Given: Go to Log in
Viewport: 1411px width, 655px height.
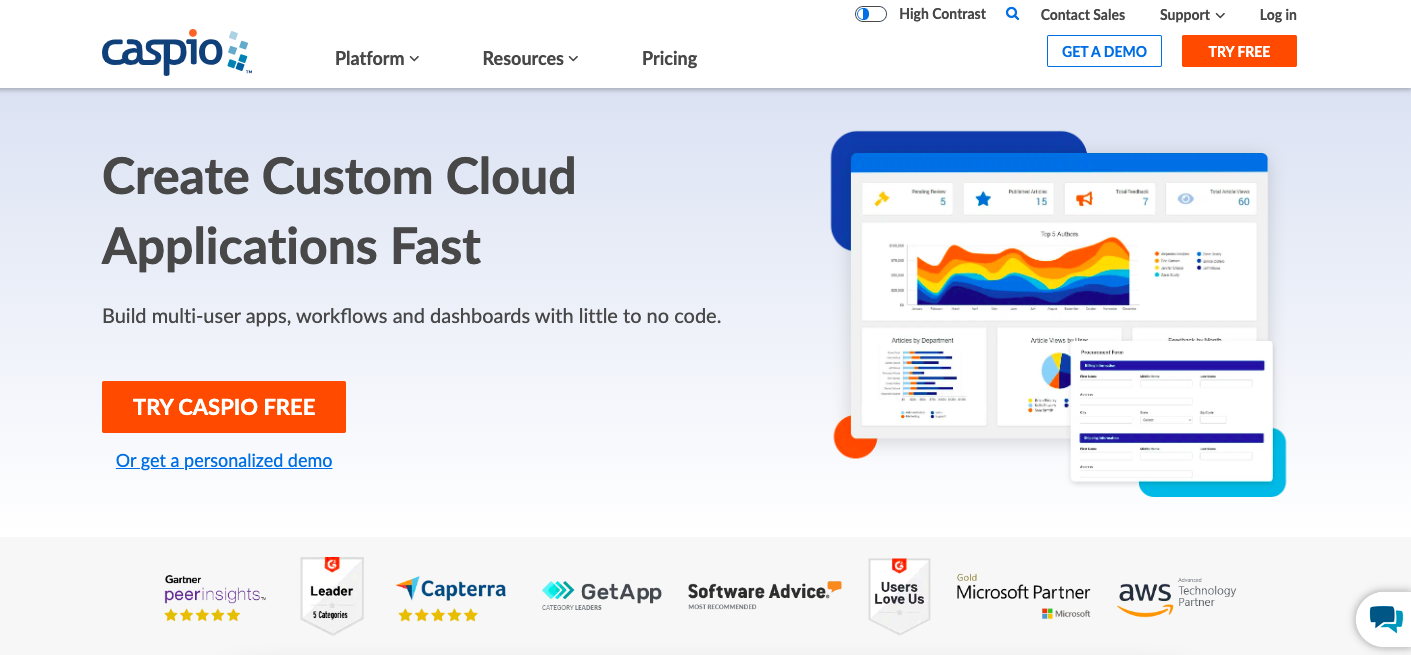Looking at the screenshot, I should [x=1278, y=14].
